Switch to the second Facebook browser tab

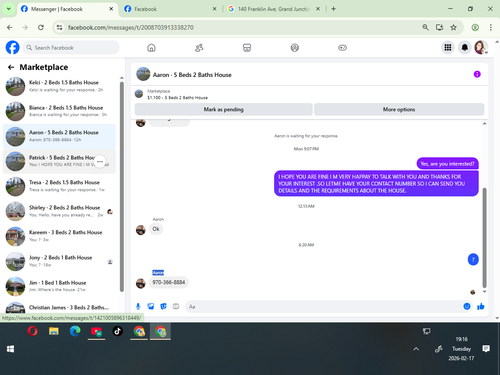coord(170,9)
